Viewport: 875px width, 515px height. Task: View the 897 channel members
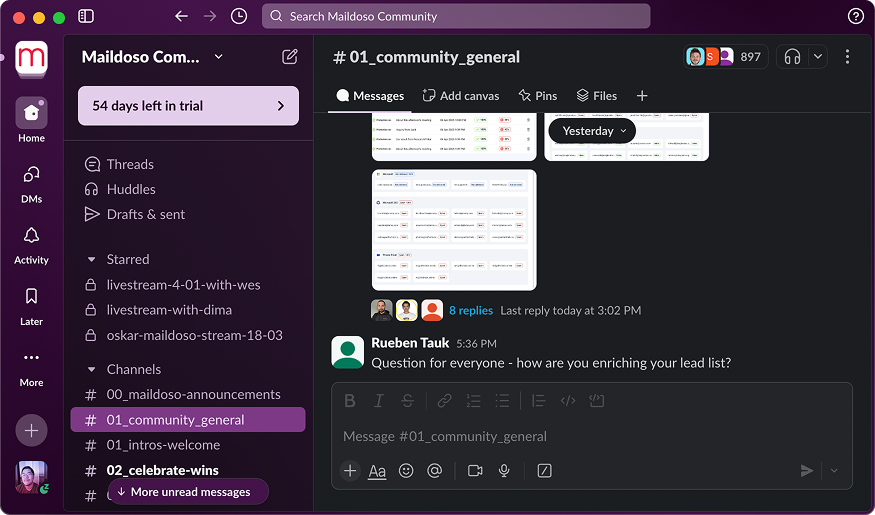tap(725, 56)
